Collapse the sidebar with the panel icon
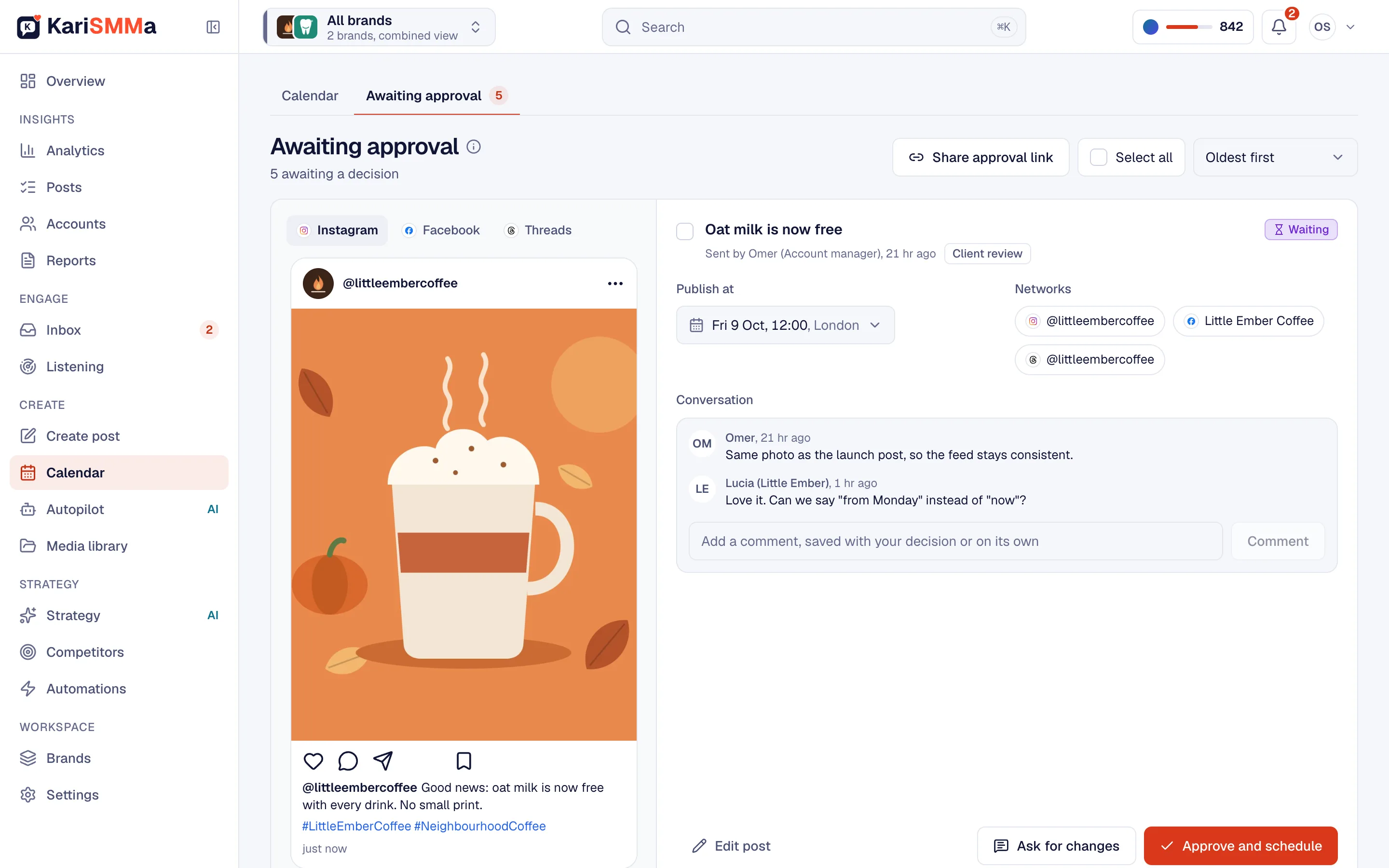1389x868 pixels. [213, 27]
